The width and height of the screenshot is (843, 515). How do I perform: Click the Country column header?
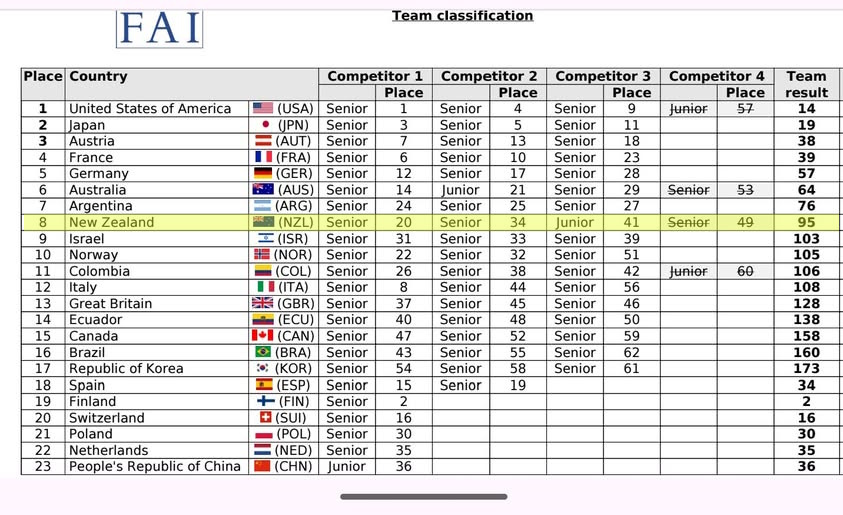click(98, 76)
